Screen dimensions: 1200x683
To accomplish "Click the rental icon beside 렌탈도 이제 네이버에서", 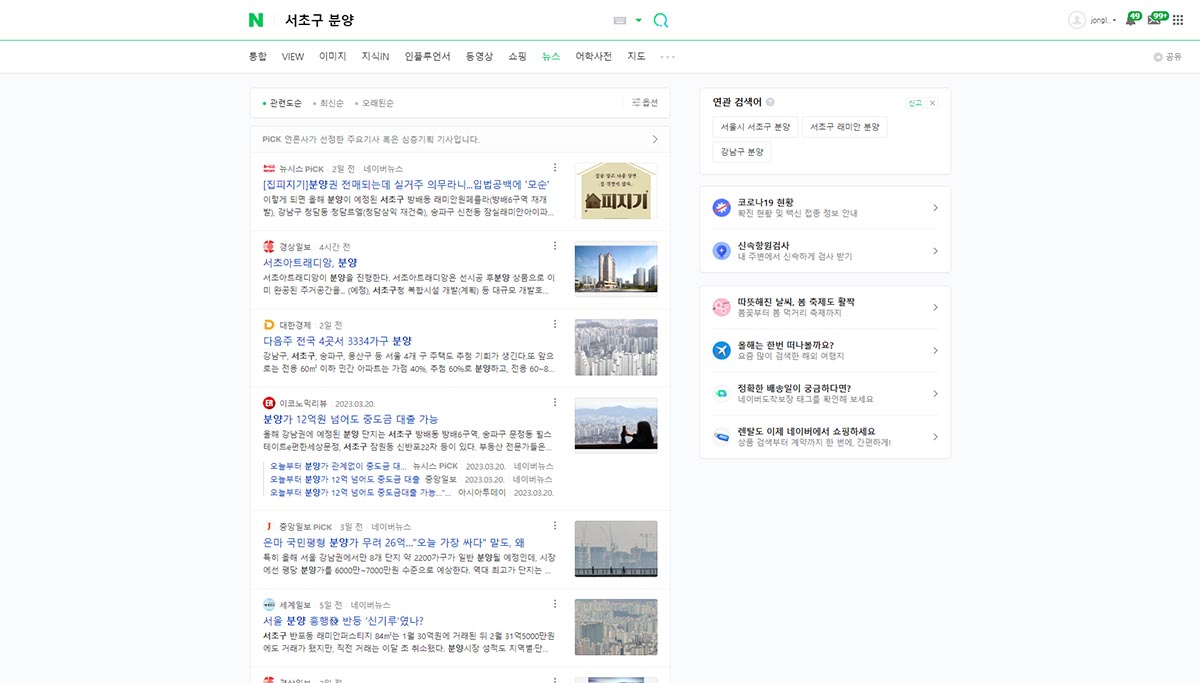I will 722,437.
